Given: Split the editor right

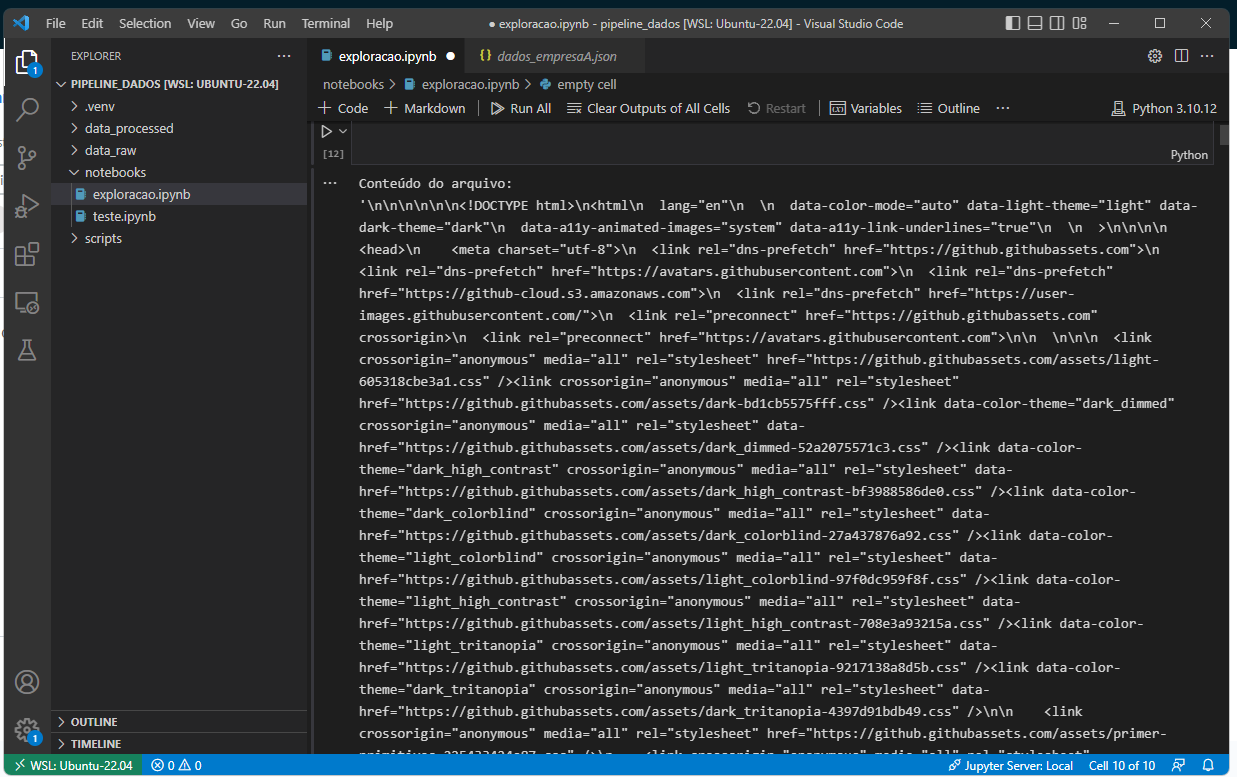Looking at the screenshot, I should point(1181,56).
